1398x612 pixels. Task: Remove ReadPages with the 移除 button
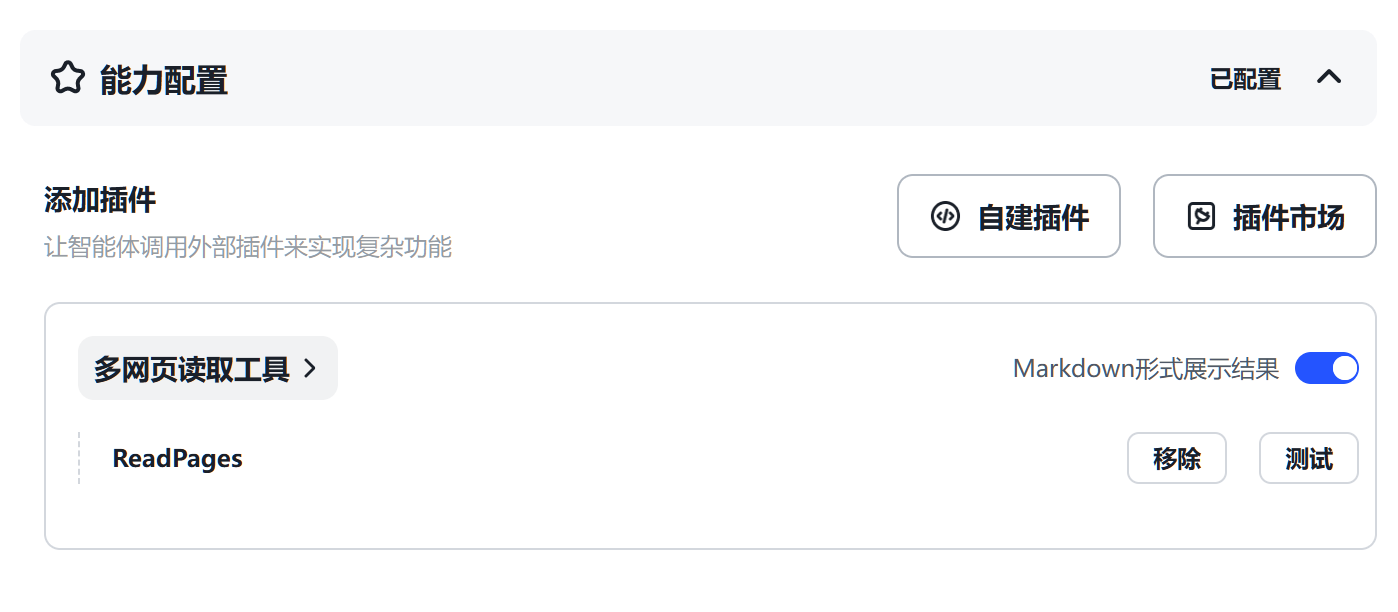[x=1176, y=459]
